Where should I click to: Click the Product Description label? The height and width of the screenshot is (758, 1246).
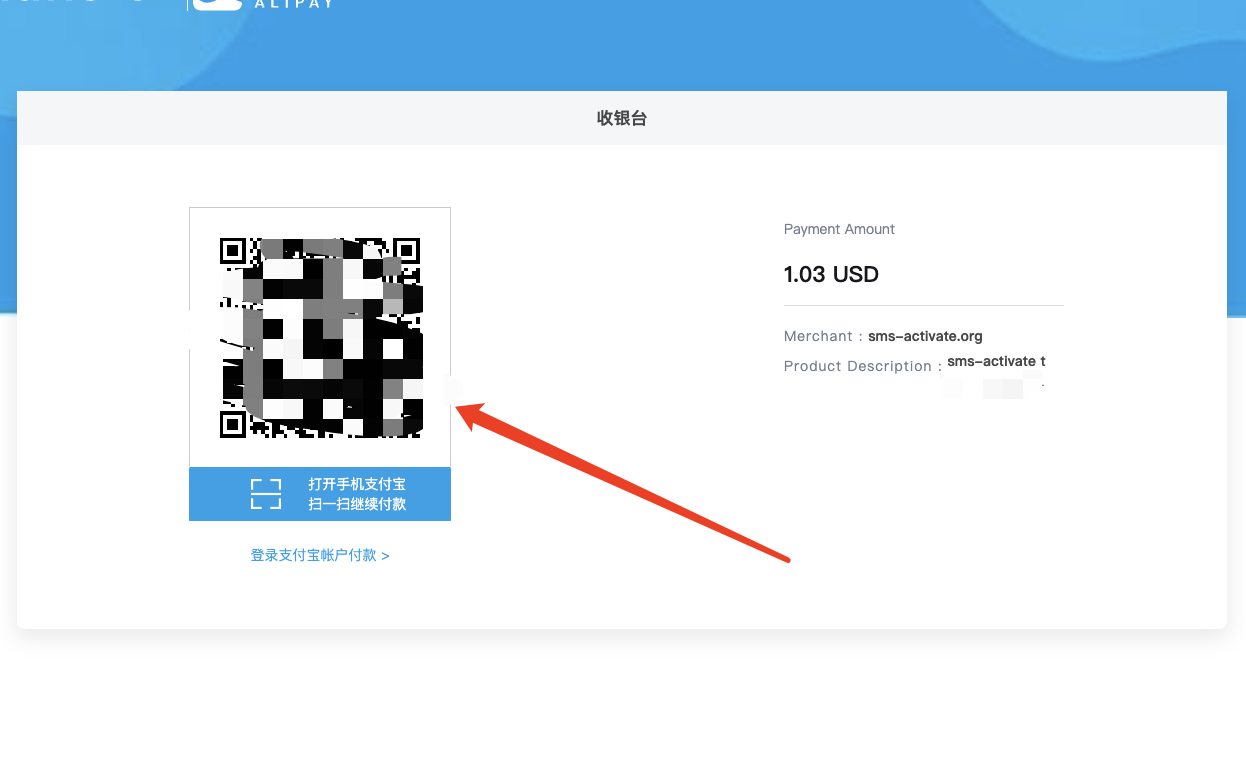(x=857, y=366)
